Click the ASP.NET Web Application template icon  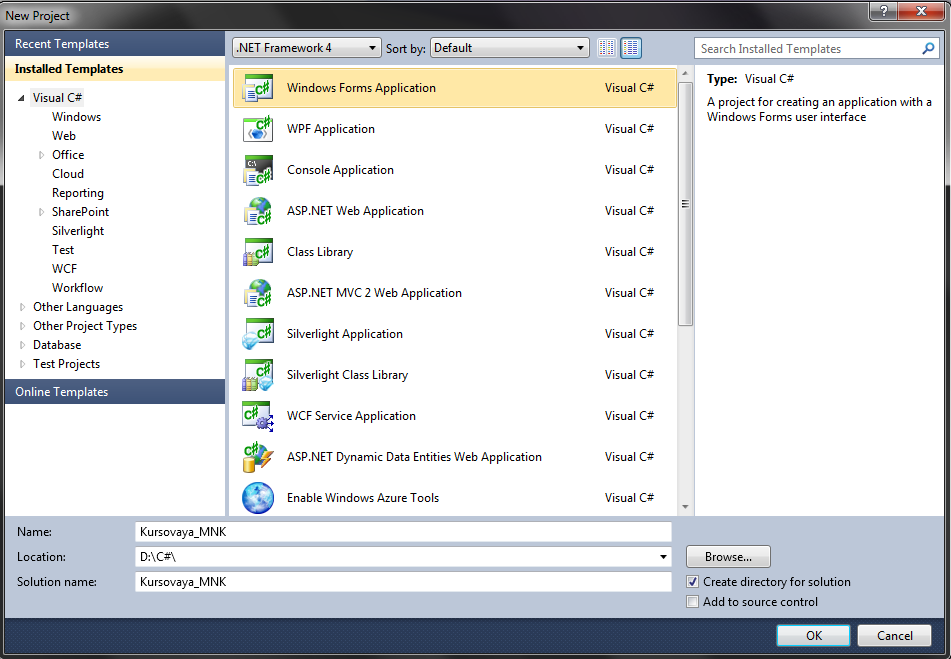click(x=258, y=211)
